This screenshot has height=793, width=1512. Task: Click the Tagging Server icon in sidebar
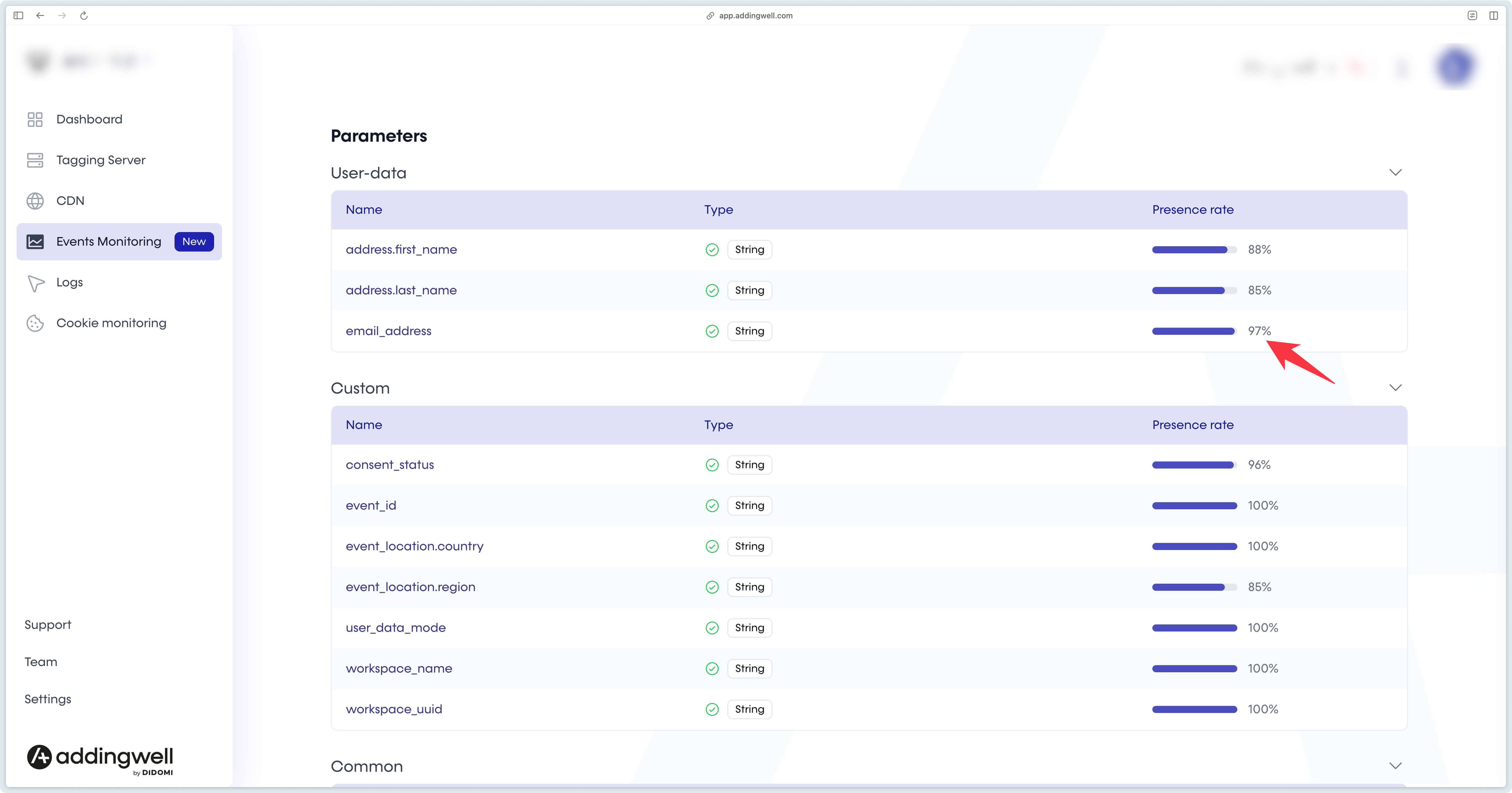pos(35,160)
